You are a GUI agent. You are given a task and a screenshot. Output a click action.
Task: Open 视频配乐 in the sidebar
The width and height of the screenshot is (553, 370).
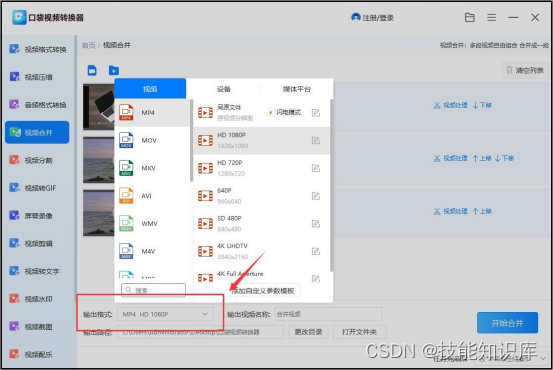(31, 354)
